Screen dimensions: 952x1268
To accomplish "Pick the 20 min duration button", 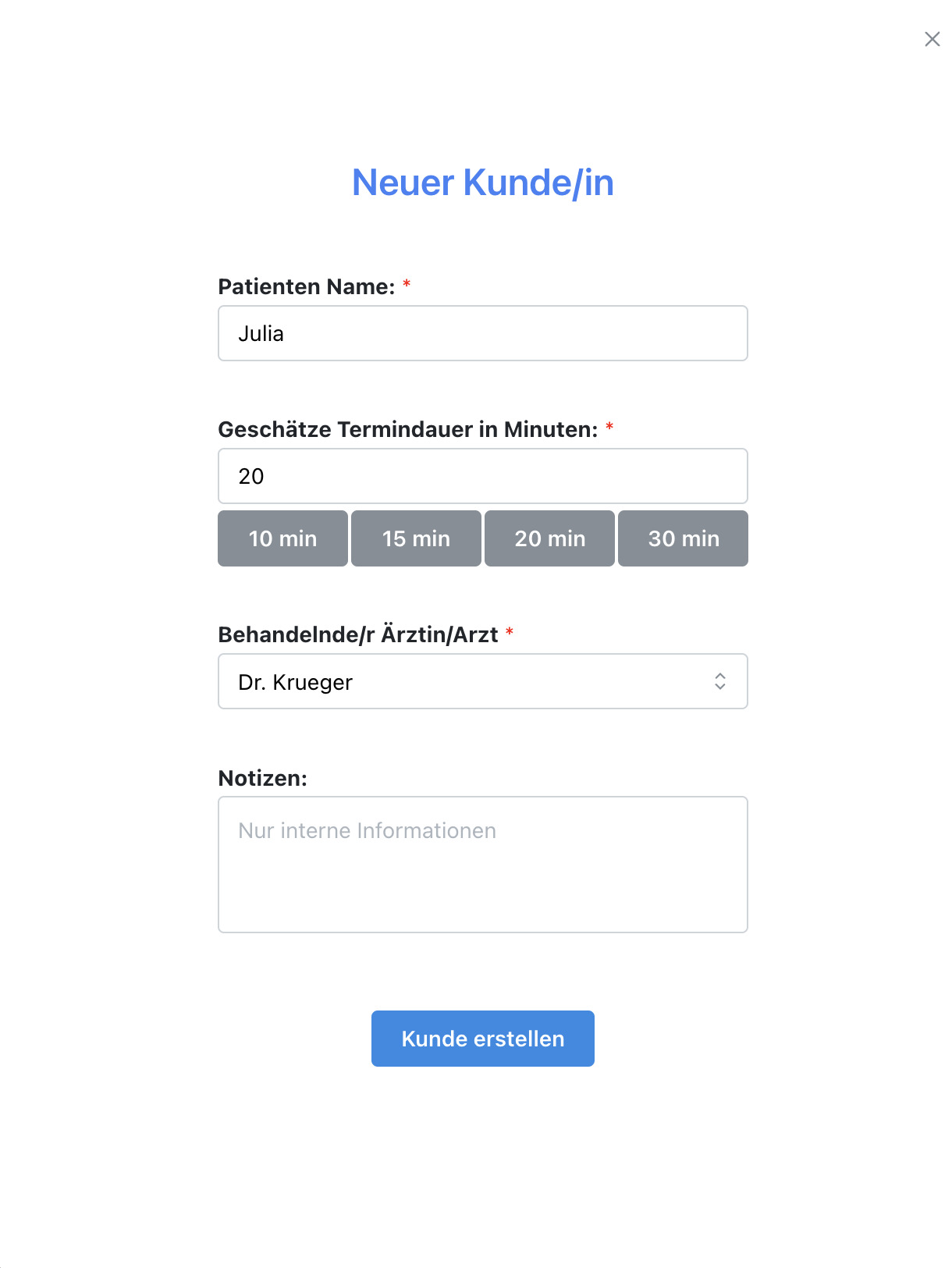I will tap(549, 538).
